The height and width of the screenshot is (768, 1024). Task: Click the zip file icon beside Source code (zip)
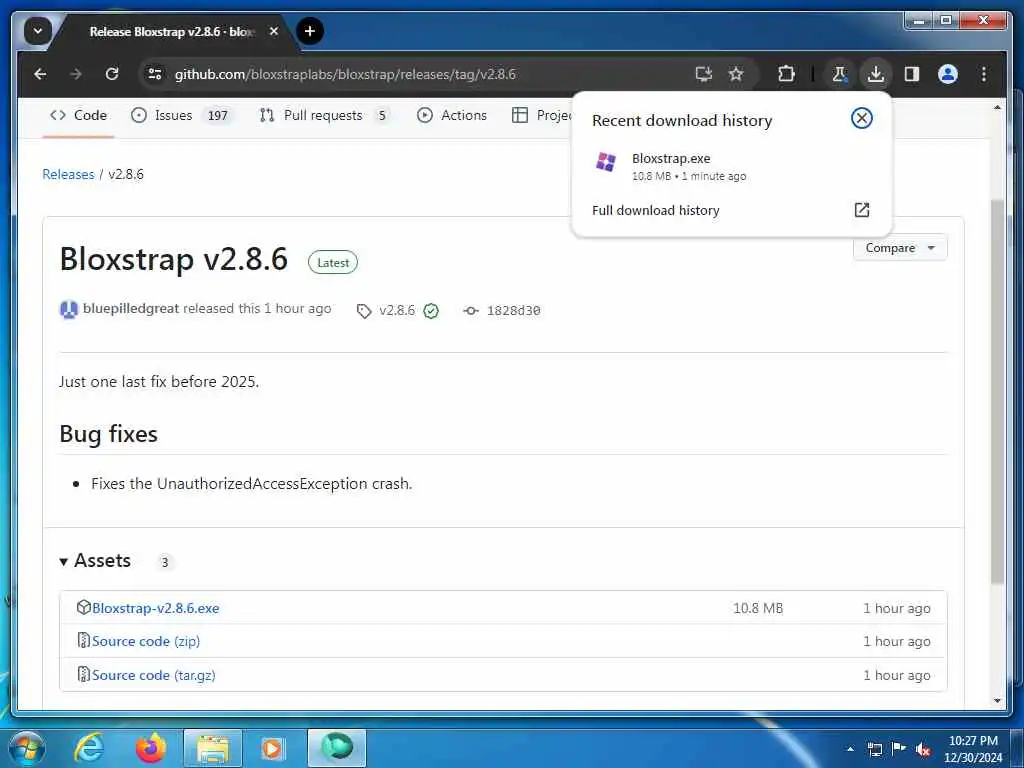click(84, 641)
